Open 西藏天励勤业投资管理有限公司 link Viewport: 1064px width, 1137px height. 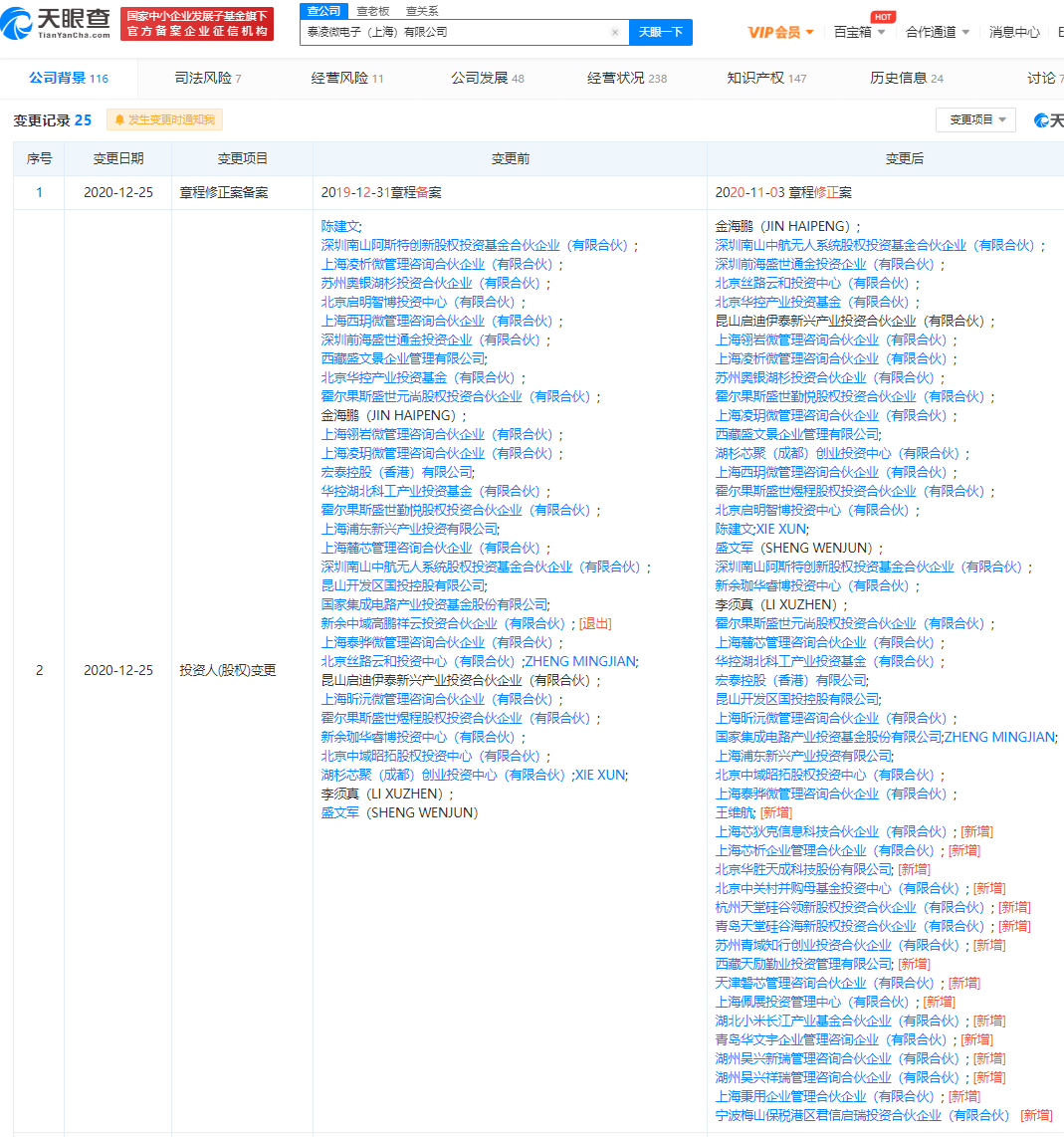(x=803, y=964)
